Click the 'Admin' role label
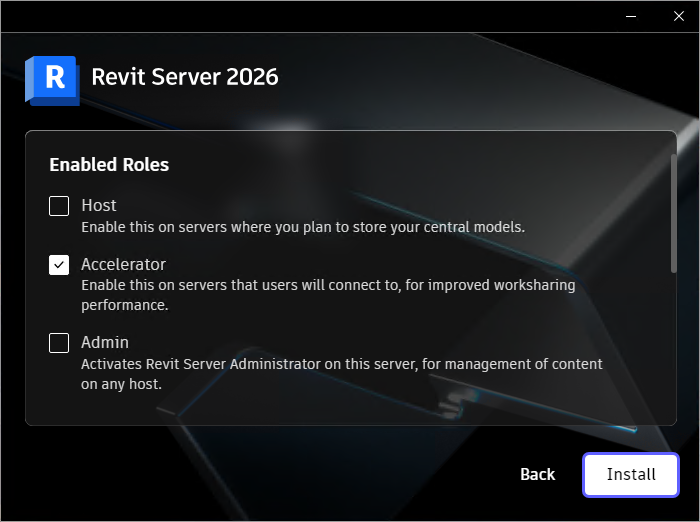 105,342
